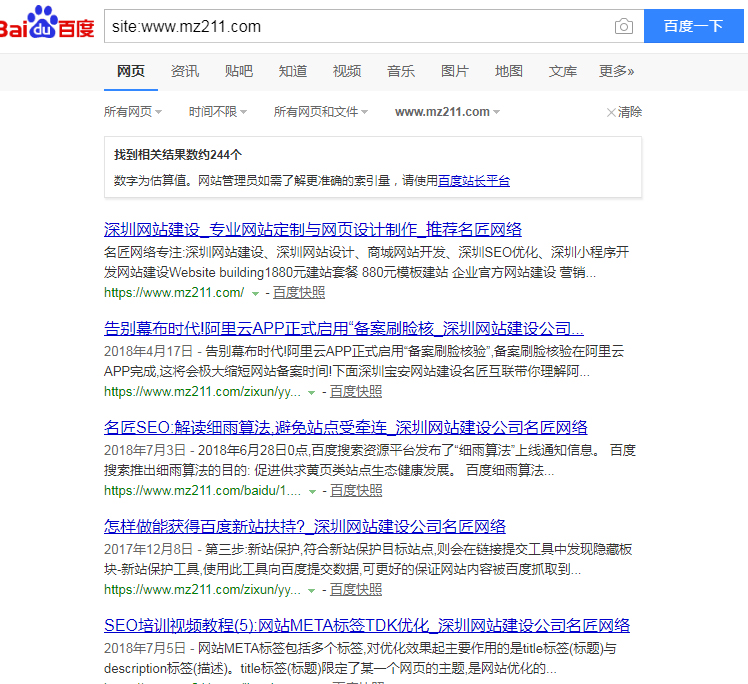
Task: Switch to the 图片 tab
Action: (x=455, y=71)
